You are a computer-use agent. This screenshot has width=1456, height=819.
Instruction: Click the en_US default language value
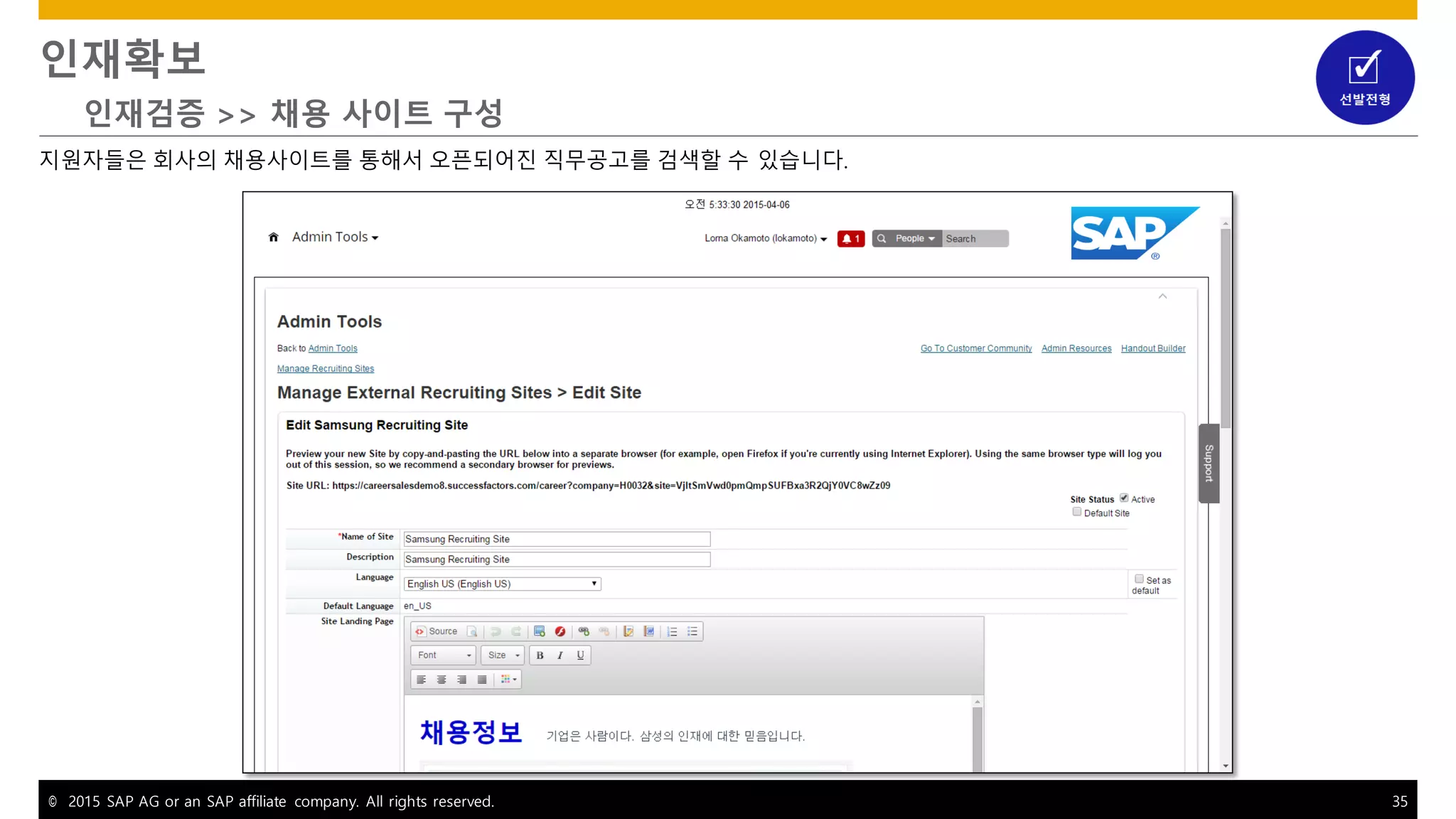pos(417,606)
